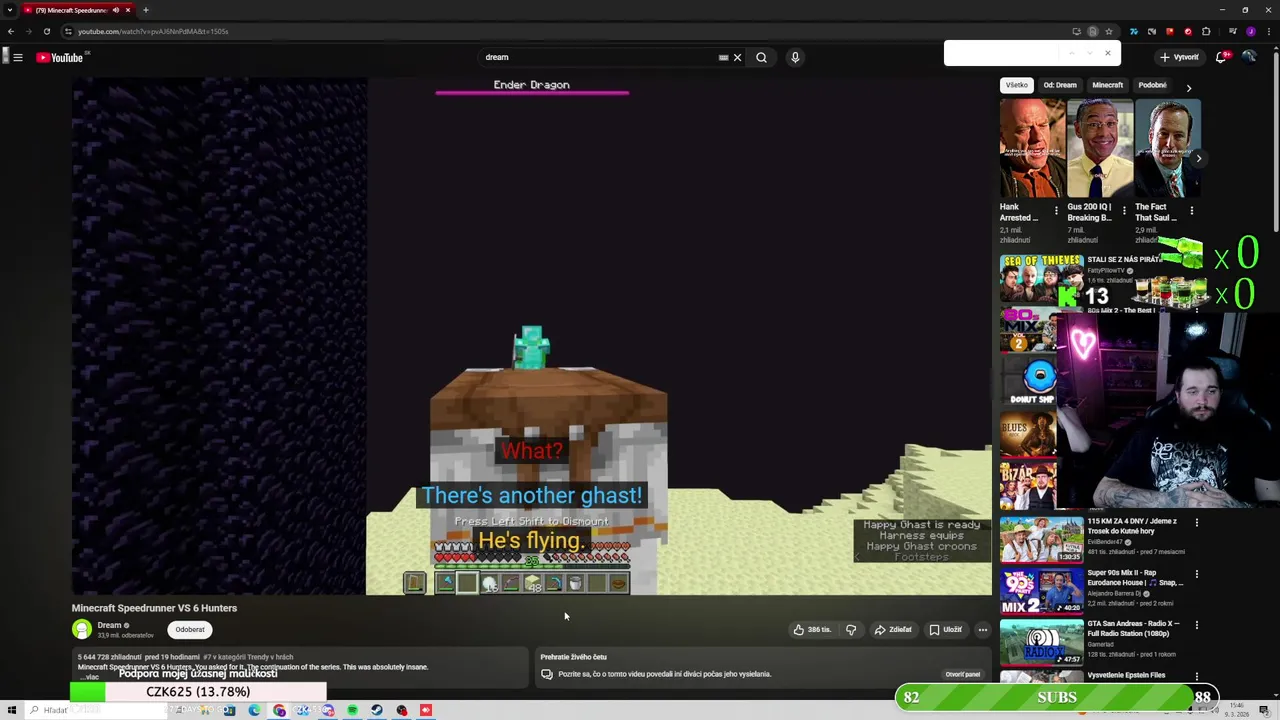Image resolution: width=1280 pixels, height=720 pixels.
Task: Open options for Gus 200 IQ short
Action: [1124, 211]
